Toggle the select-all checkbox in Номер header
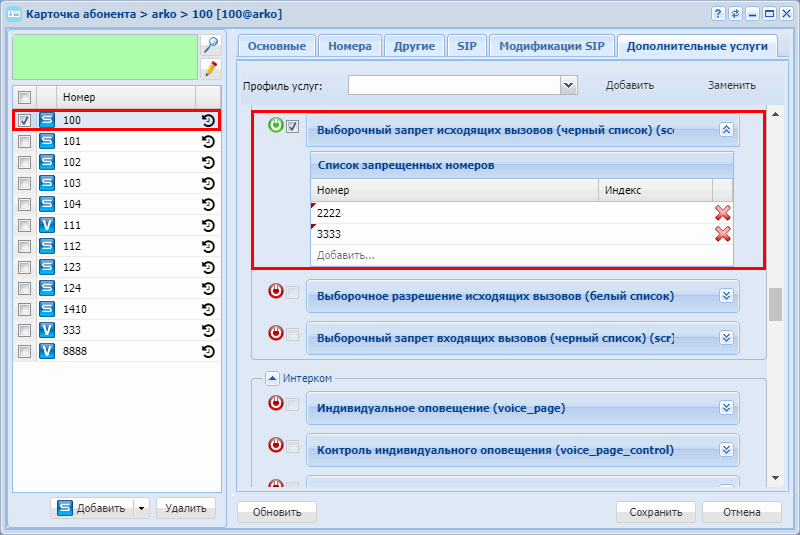The height and width of the screenshot is (535, 800). (x=24, y=97)
